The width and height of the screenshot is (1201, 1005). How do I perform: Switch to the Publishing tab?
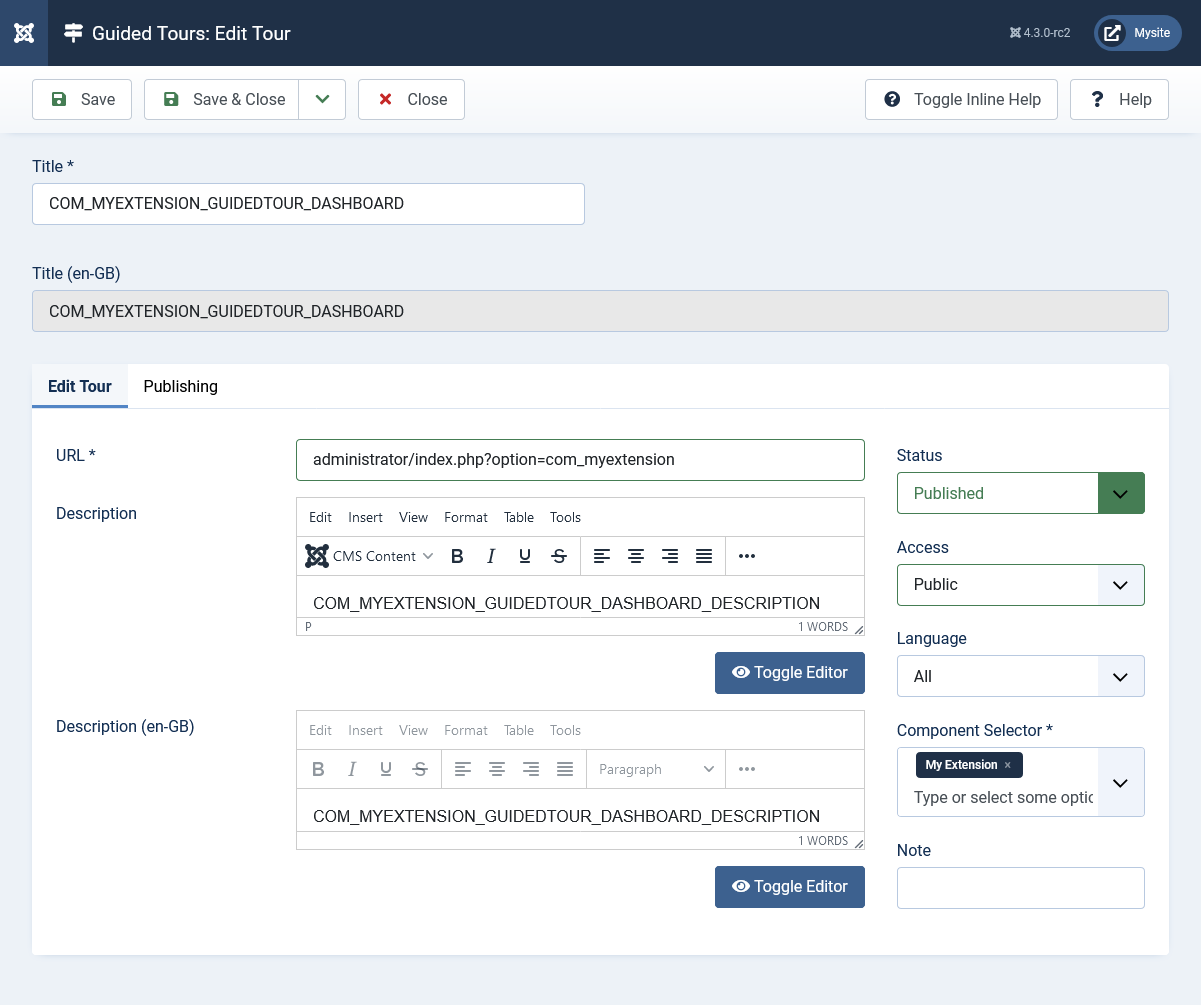click(180, 386)
